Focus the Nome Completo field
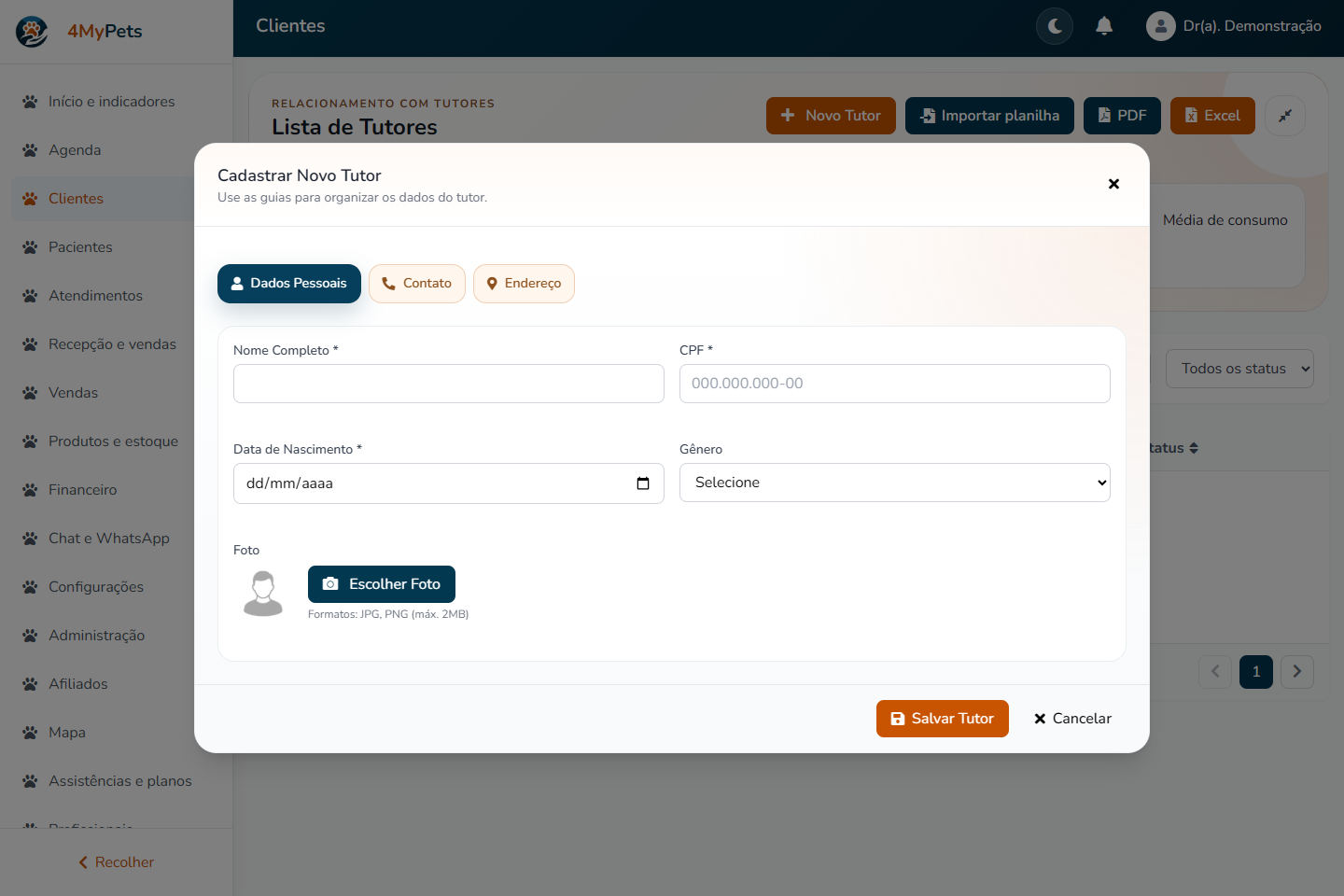The height and width of the screenshot is (896, 1344). 449,384
